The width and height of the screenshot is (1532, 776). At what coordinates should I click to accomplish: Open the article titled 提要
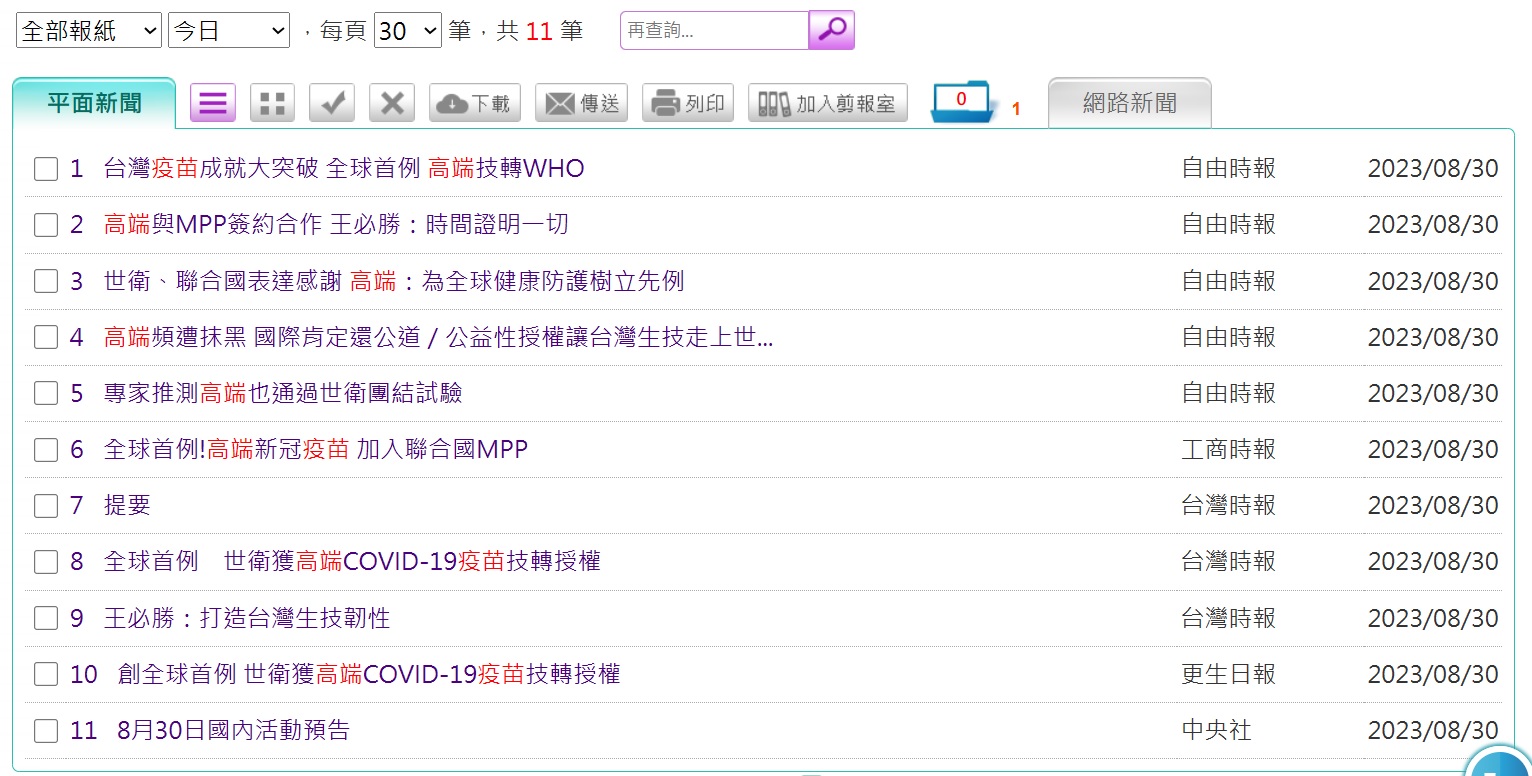(127, 506)
